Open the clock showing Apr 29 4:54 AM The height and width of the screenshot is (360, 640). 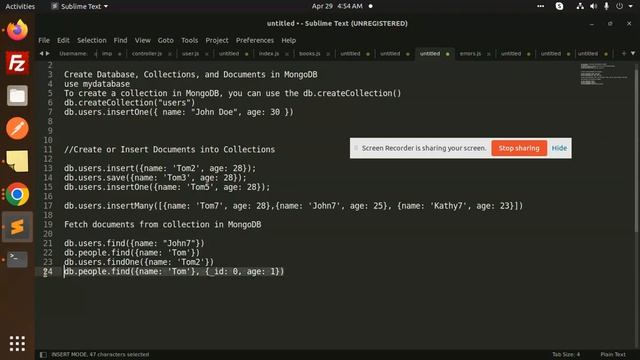pyautogui.click(x=337, y=6)
